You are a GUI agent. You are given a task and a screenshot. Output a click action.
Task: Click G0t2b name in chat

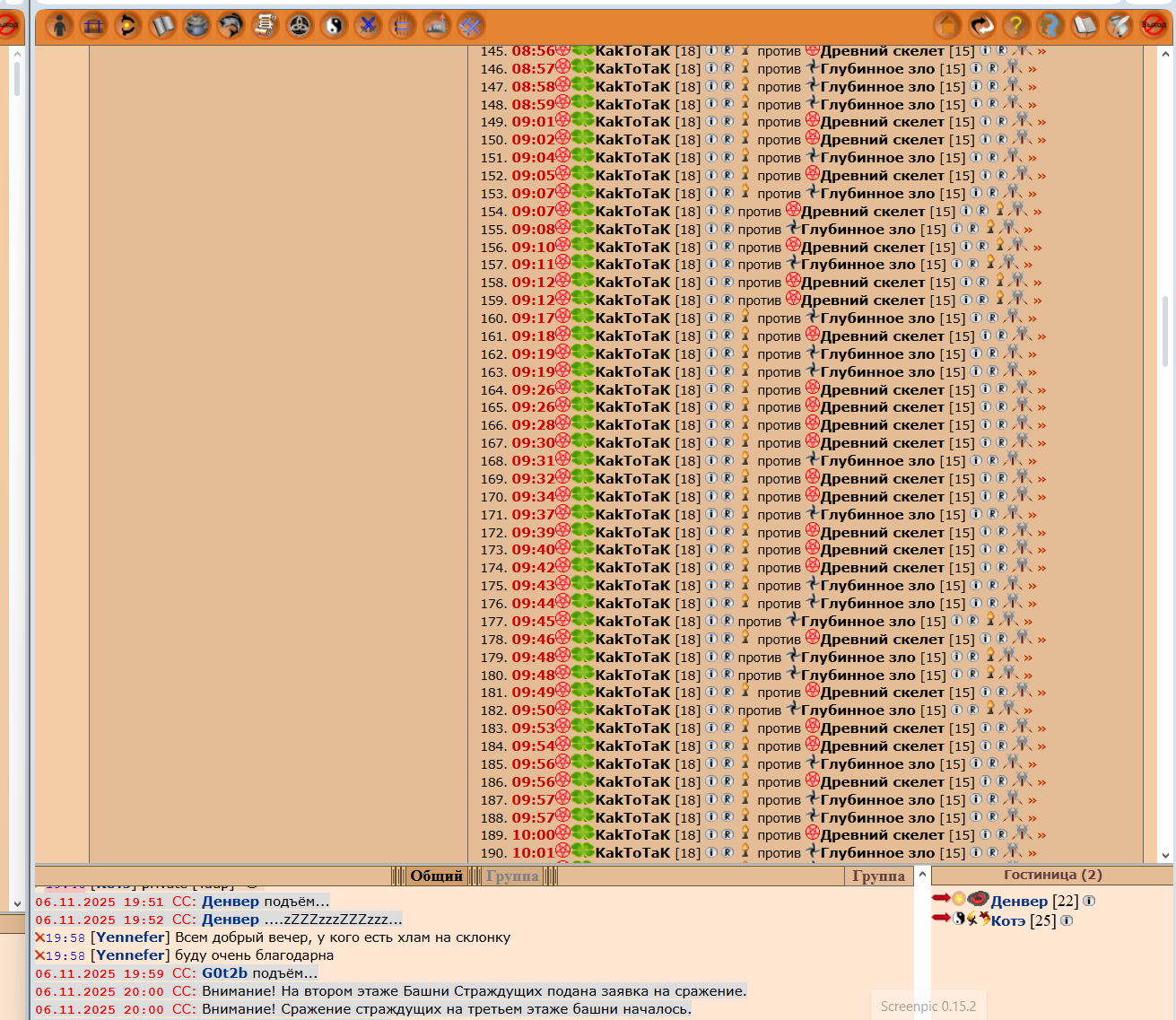coord(224,973)
